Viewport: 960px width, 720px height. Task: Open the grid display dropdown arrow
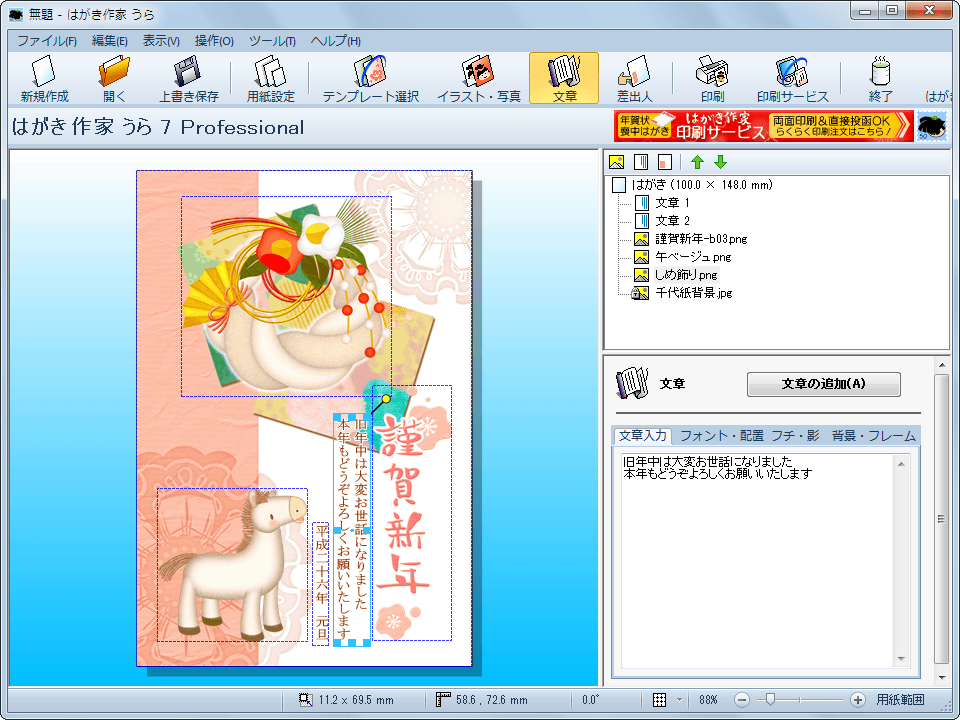(680, 700)
